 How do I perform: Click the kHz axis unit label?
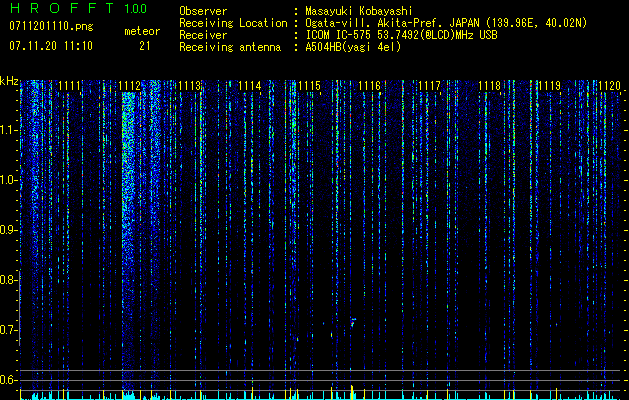(9, 81)
